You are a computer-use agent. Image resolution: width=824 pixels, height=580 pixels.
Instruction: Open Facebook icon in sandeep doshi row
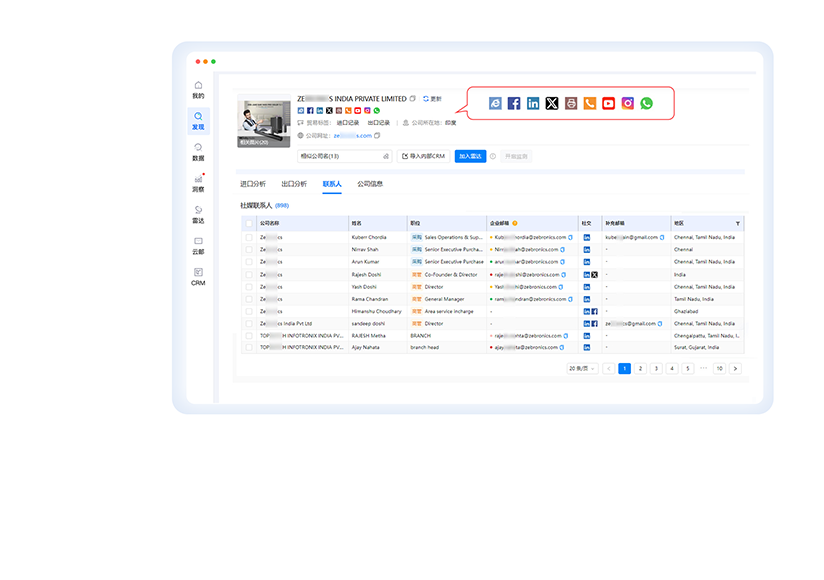(594, 324)
